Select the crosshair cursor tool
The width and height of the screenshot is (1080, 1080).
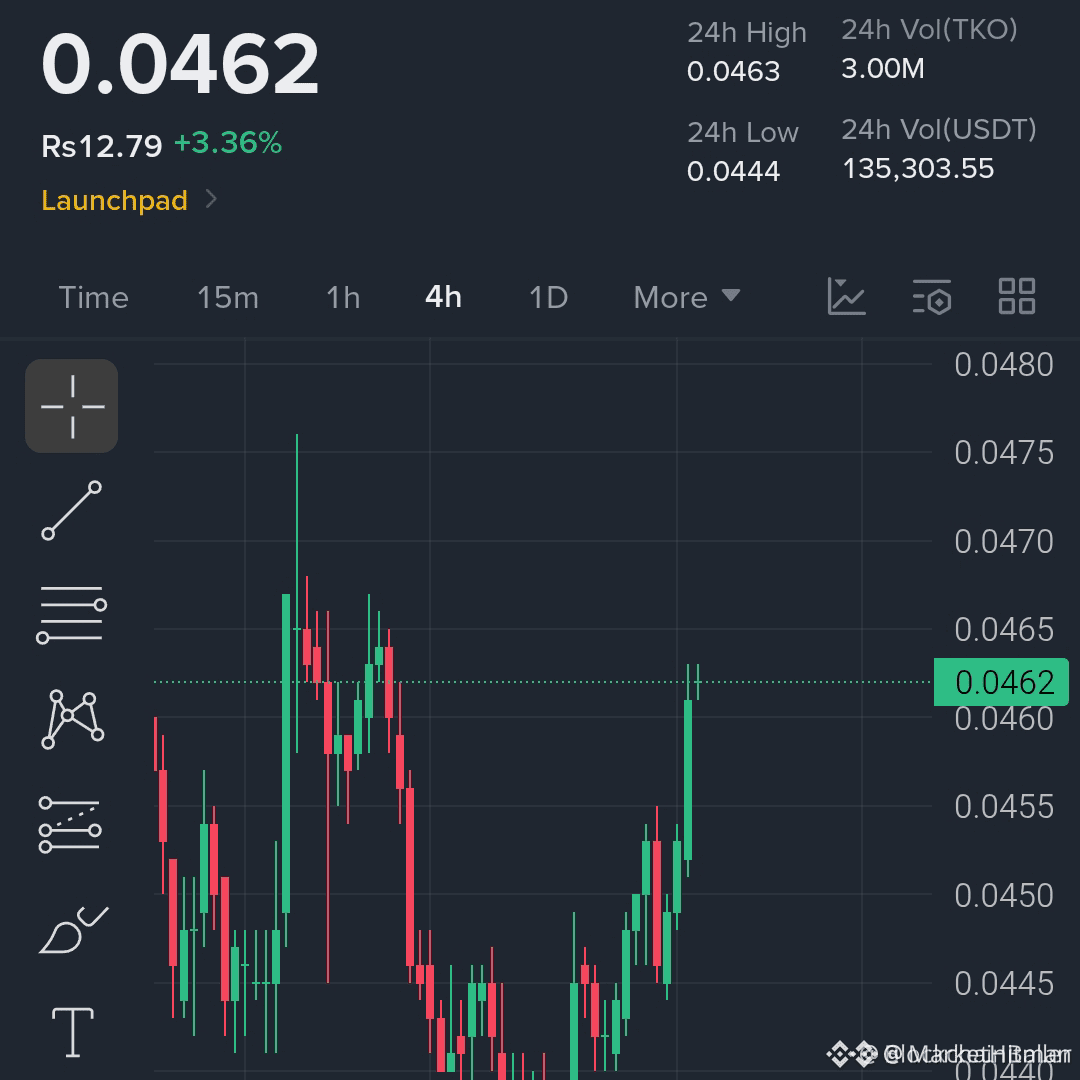(72, 406)
